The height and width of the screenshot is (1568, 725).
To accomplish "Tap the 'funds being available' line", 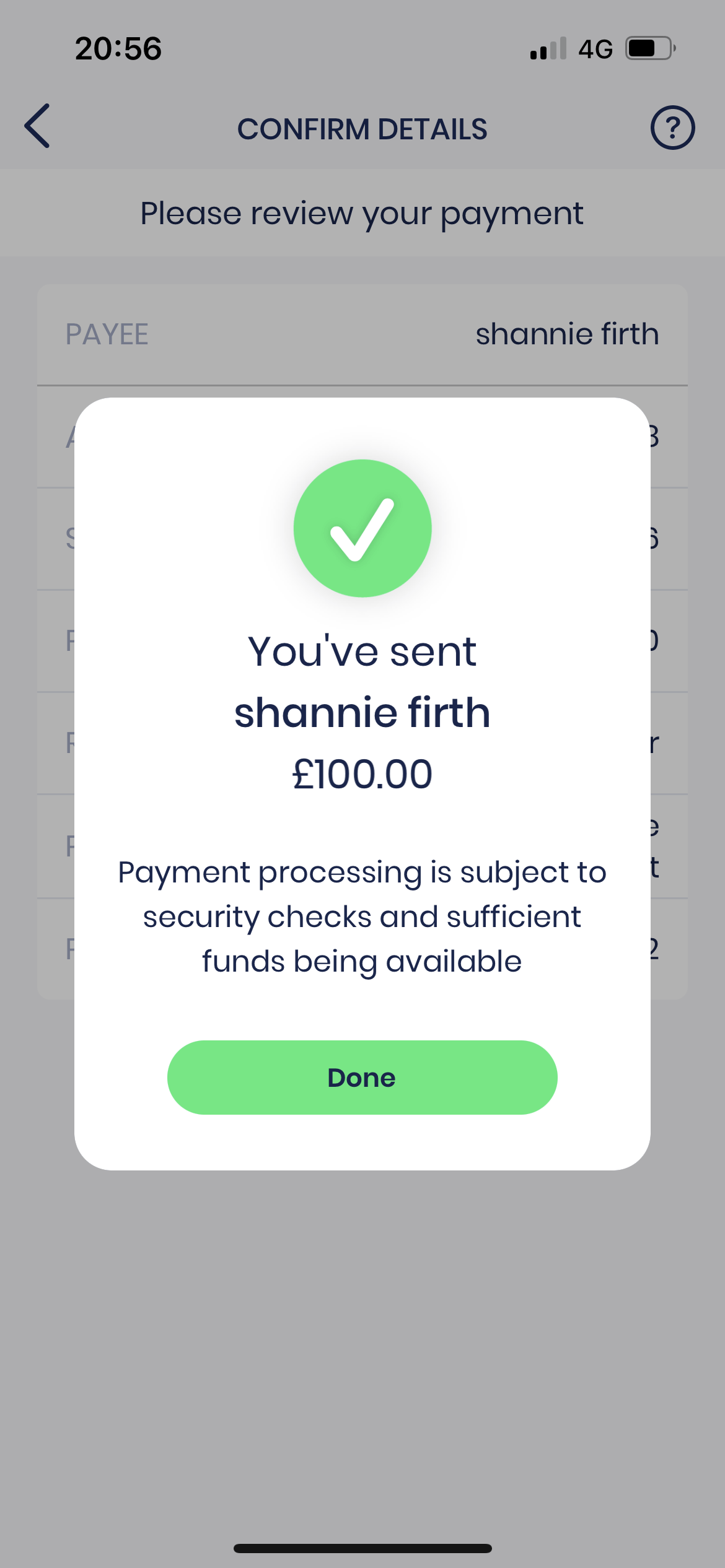I will 362,962.
